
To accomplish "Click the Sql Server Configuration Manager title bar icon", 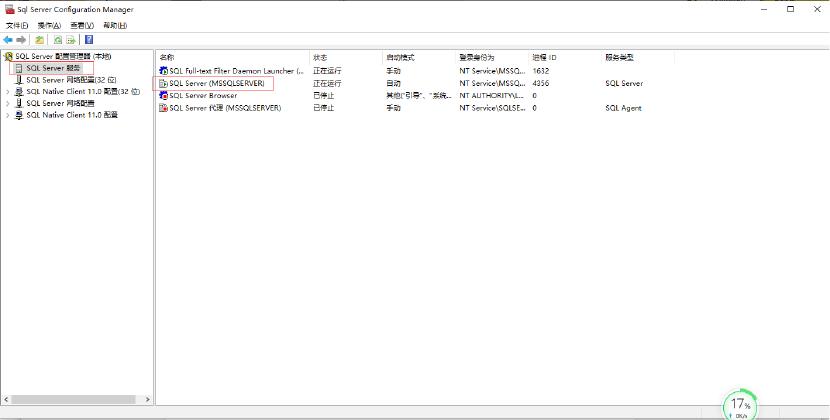I will tap(10, 9).
